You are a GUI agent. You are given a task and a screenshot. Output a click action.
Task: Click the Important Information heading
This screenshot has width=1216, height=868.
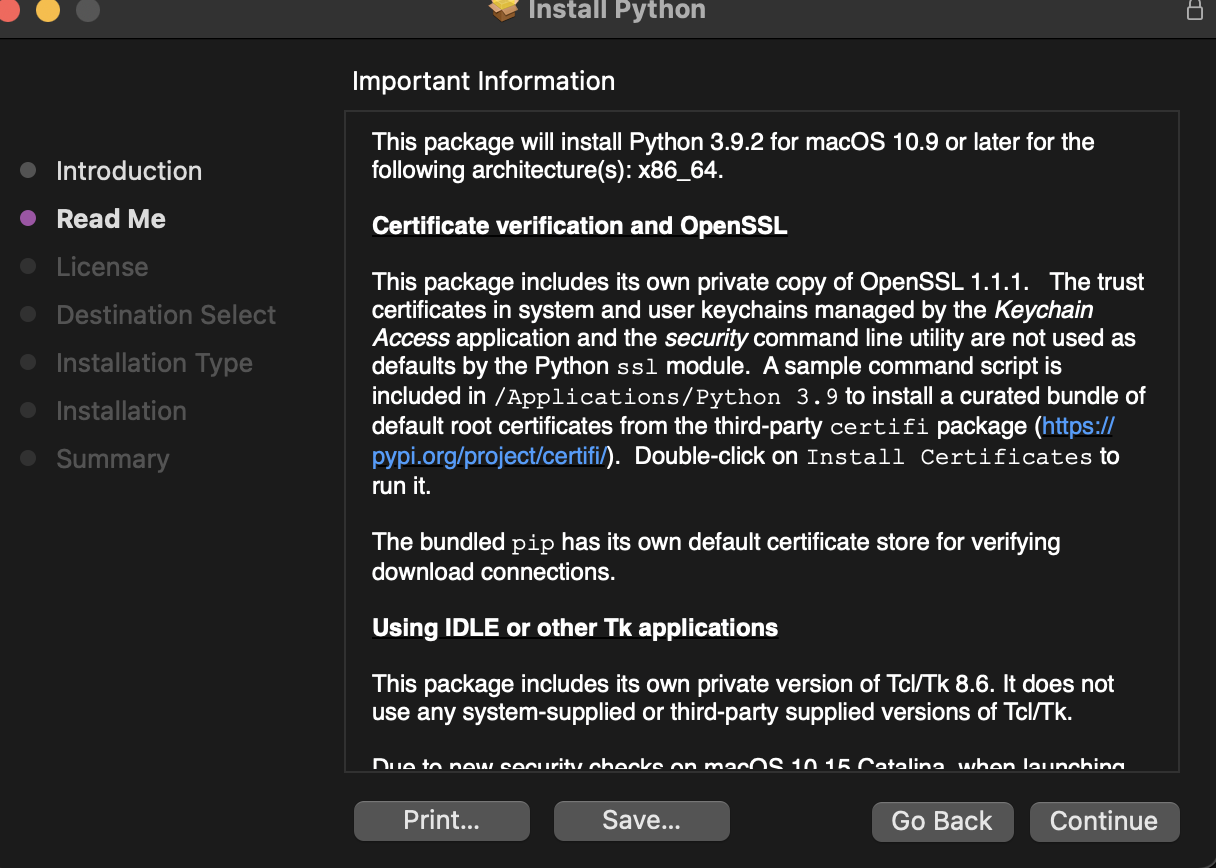[483, 81]
